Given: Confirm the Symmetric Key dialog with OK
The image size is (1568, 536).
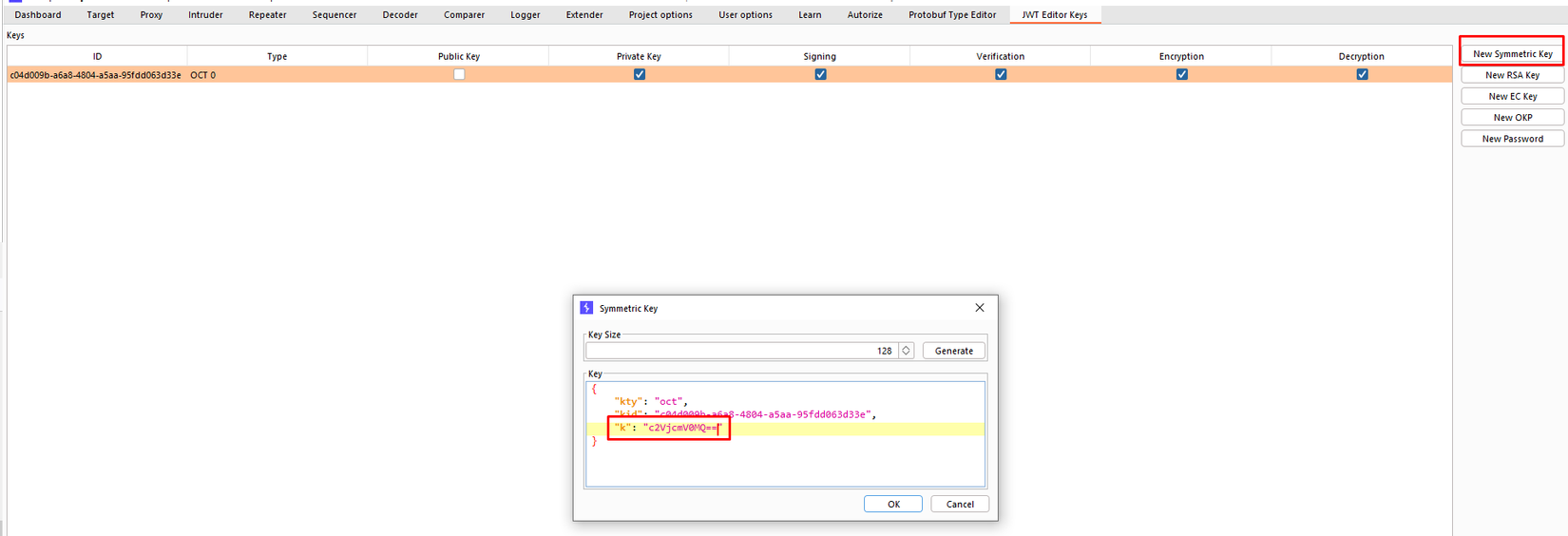Looking at the screenshot, I should point(893,504).
